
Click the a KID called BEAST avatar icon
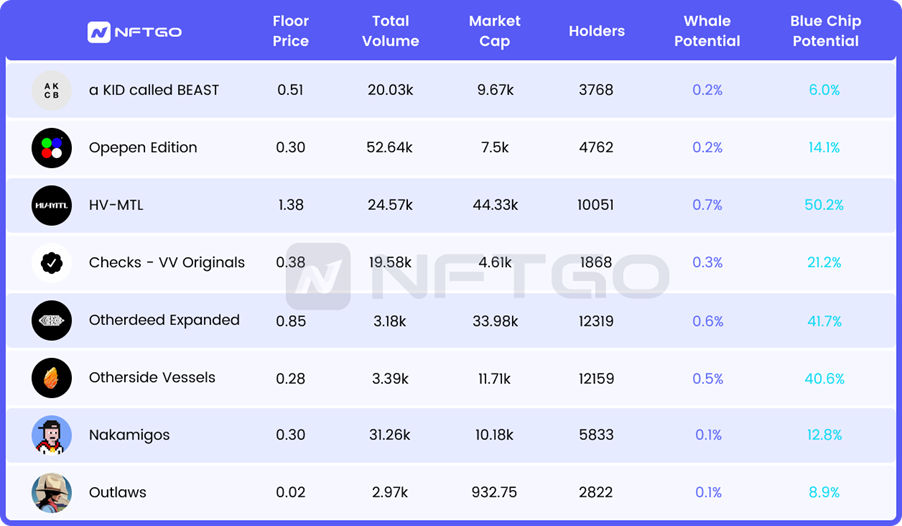[52, 90]
